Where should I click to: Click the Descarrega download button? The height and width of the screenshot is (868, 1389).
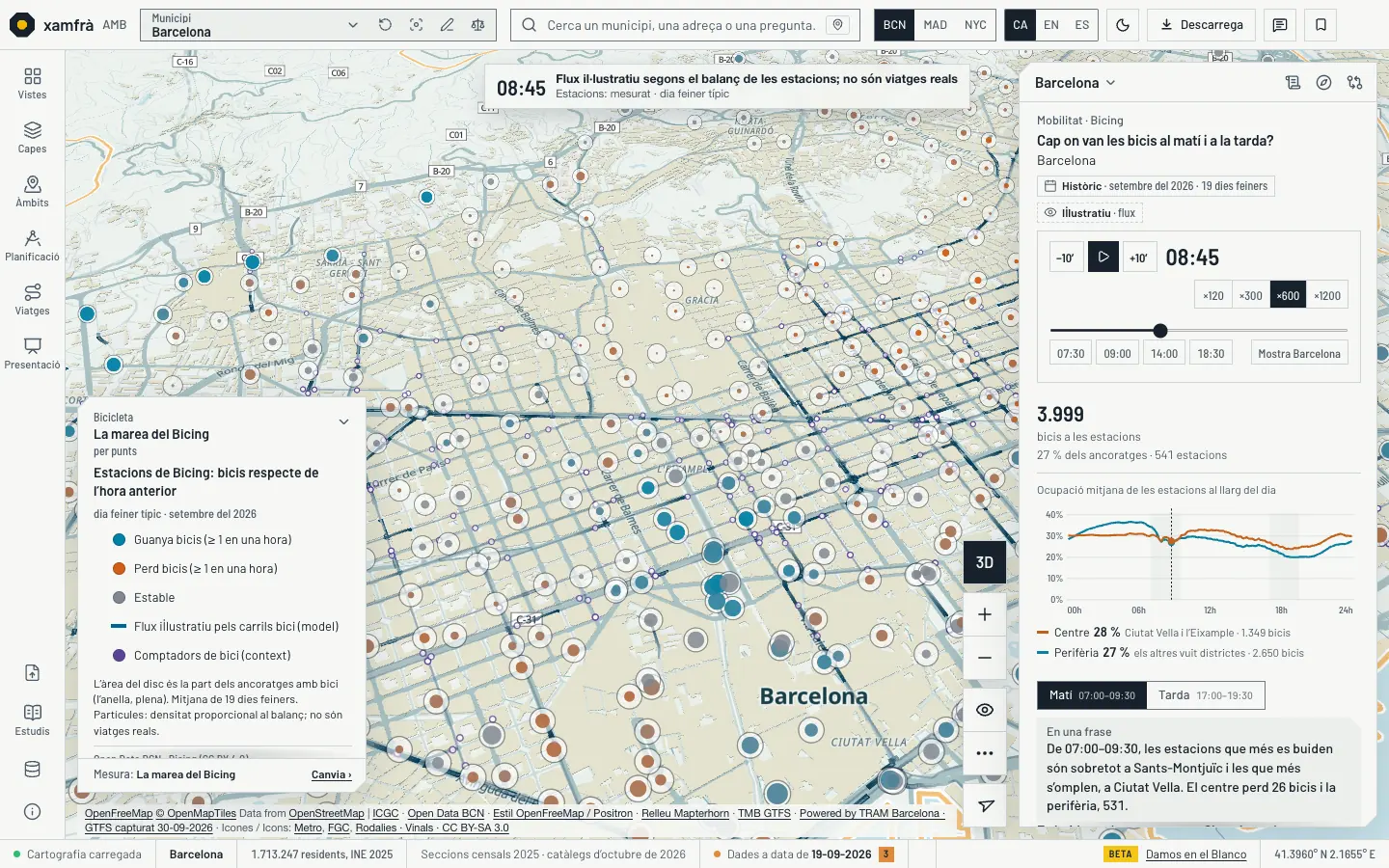(1201, 25)
